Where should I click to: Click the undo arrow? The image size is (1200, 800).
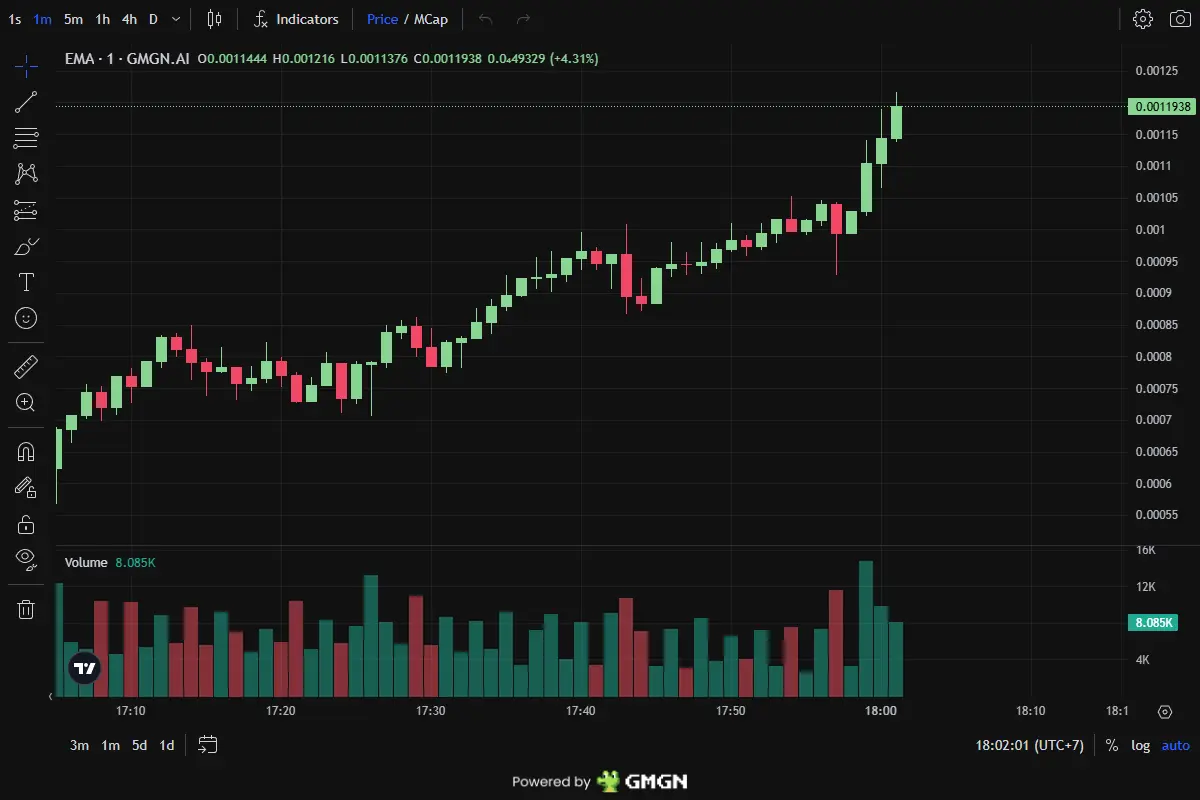pyautogui.click(x=486, y=19)
